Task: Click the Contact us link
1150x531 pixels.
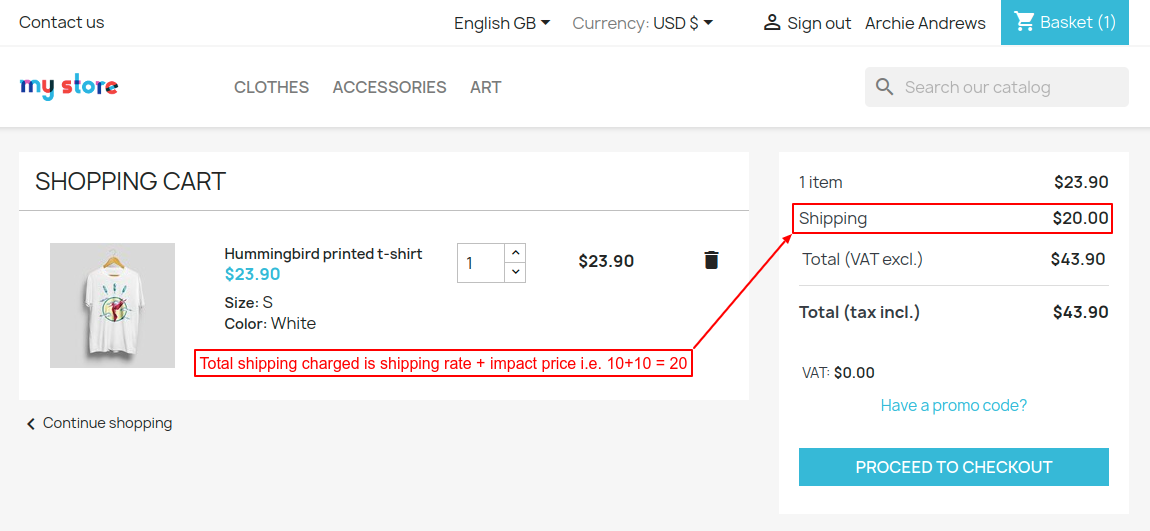Action: coord(61,22)
